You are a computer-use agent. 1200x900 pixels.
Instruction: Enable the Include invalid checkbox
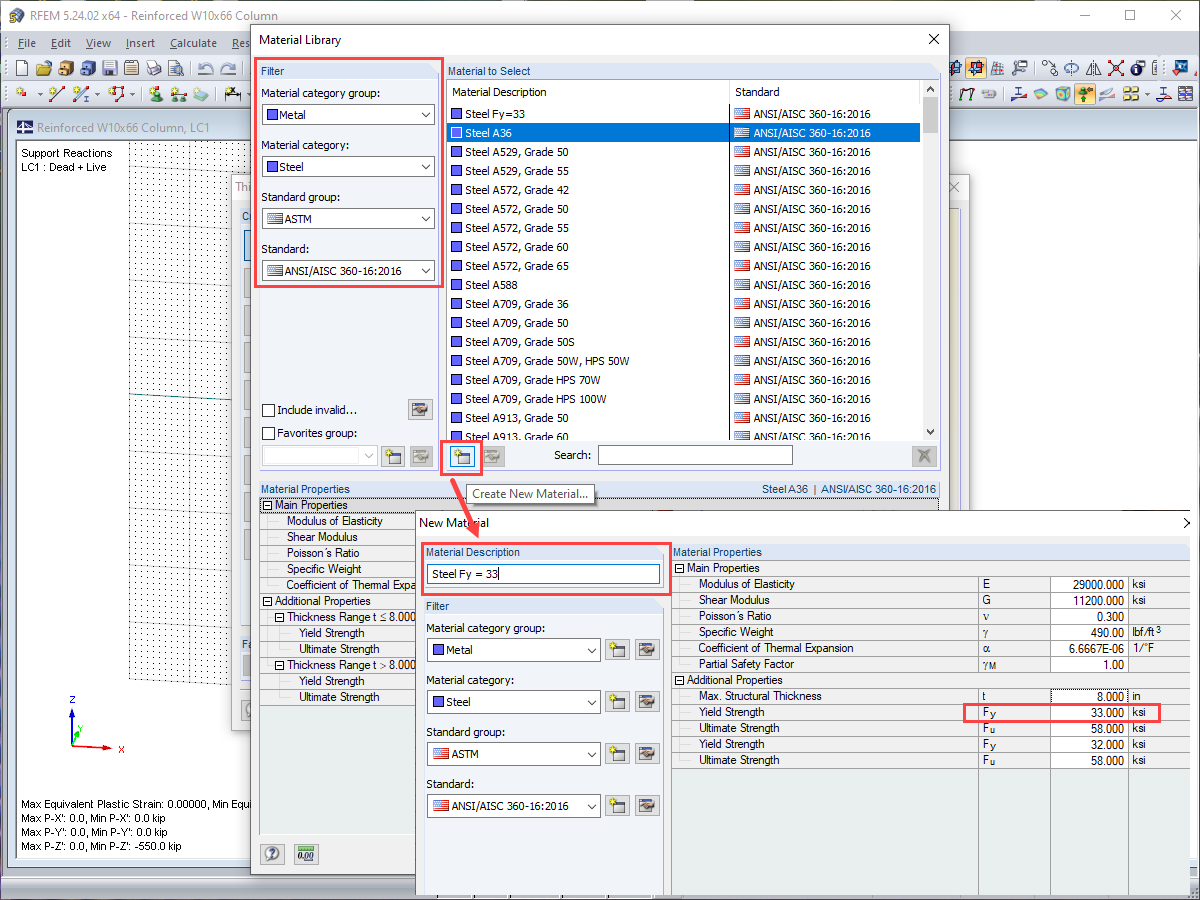[x=268, y=410]
